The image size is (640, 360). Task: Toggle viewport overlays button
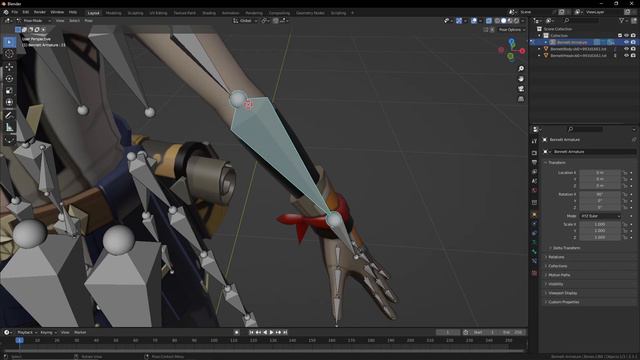click(x=474, y=20)
